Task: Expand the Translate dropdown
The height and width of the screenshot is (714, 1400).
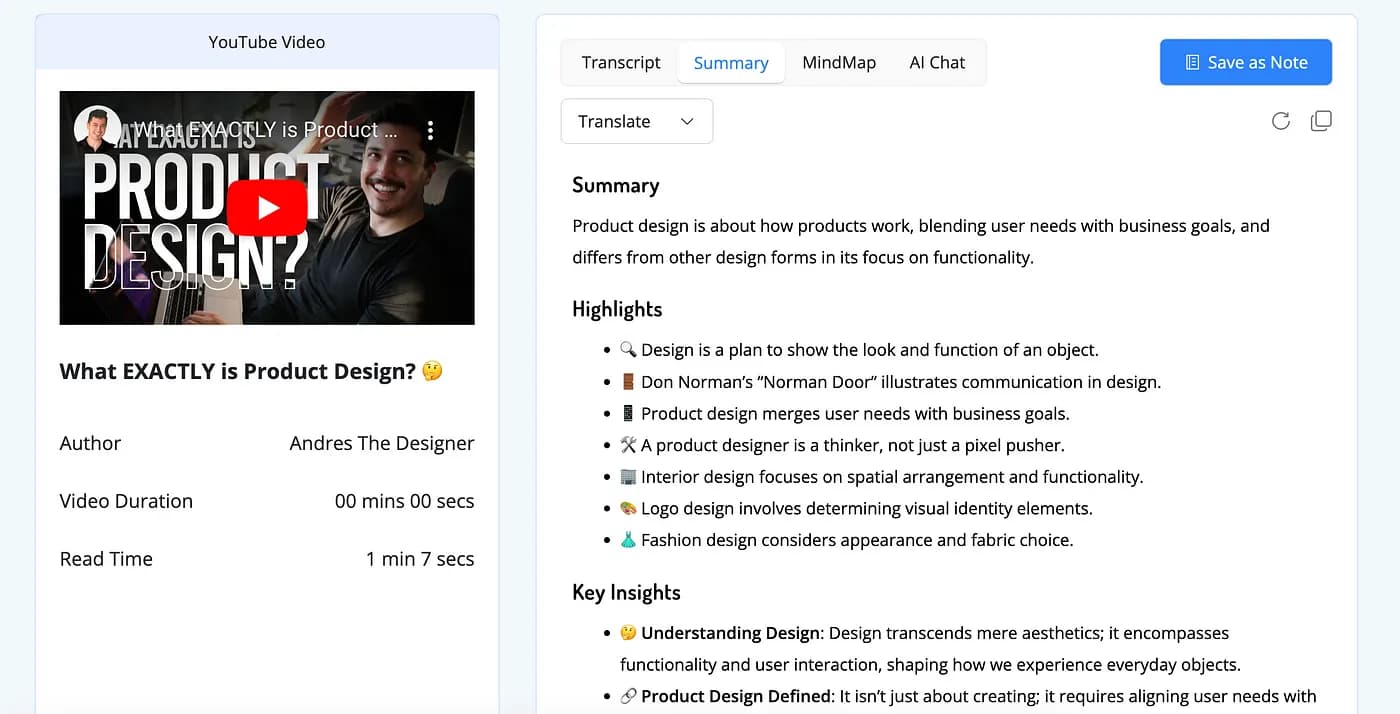Action: tap(636, 121)
